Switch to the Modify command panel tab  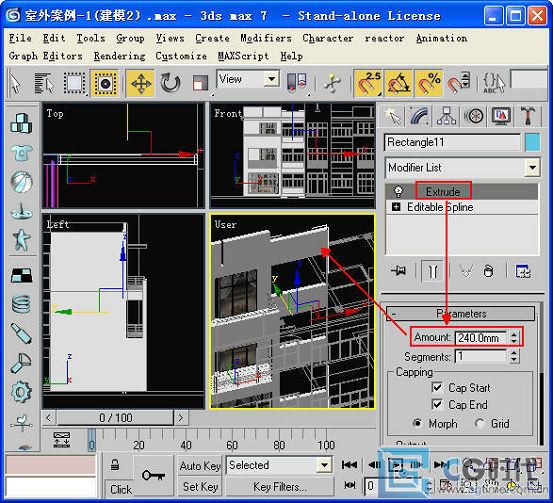420,116
